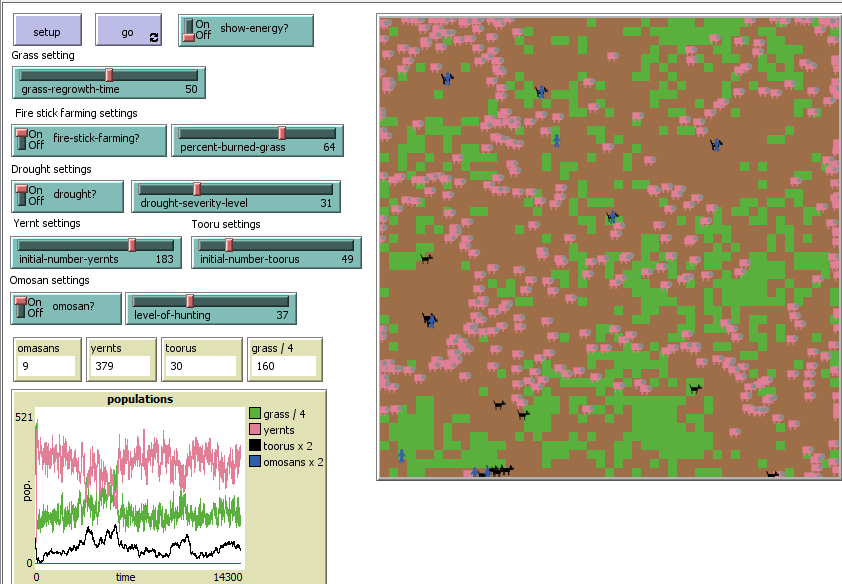842x584 pixels.
Task: Click the Tooru settings label
Action: [x=226, y=224]
